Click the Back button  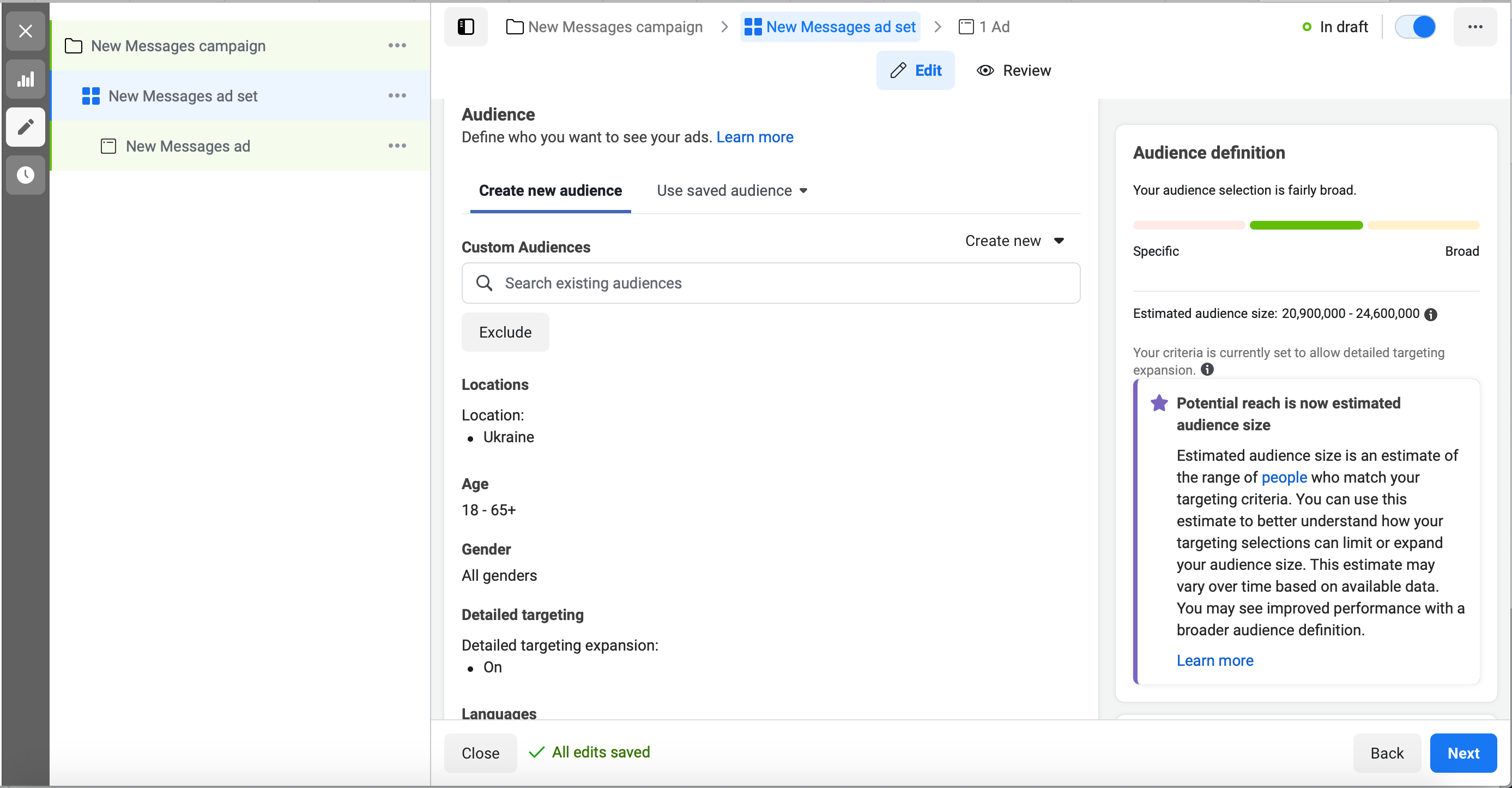1387,753
